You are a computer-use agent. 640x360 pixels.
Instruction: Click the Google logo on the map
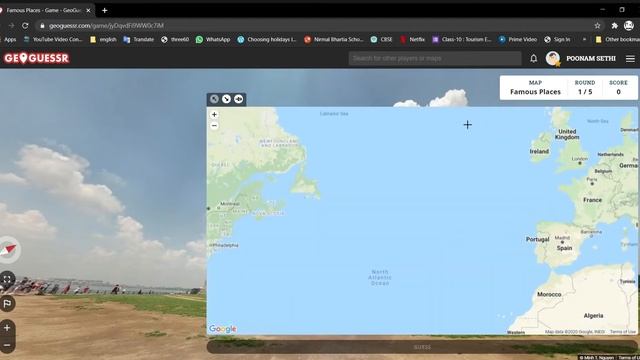pyautogui.click(x=222, y=329)
